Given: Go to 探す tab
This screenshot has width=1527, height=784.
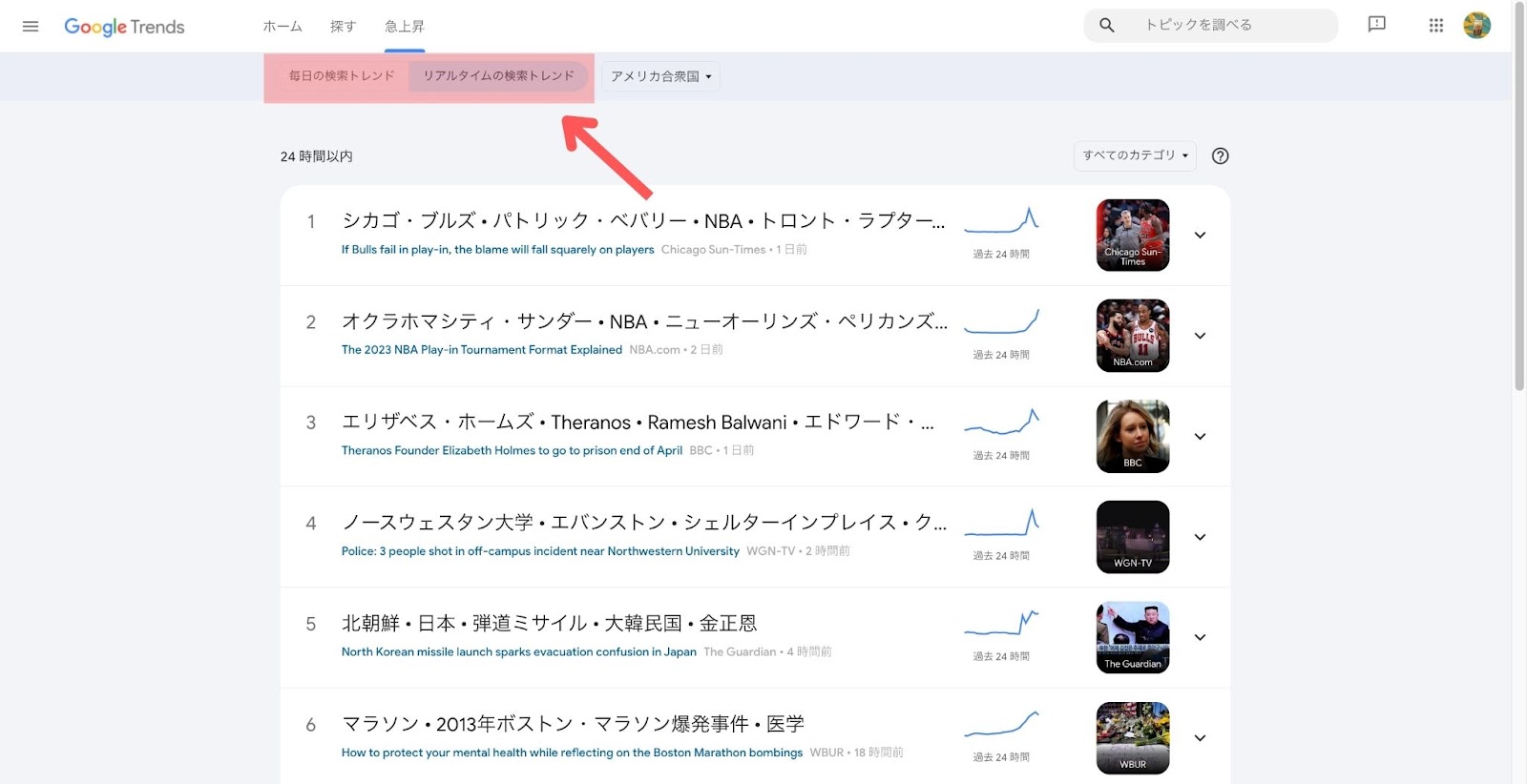Looking at the screenshot, I should (x=343, y=27).
